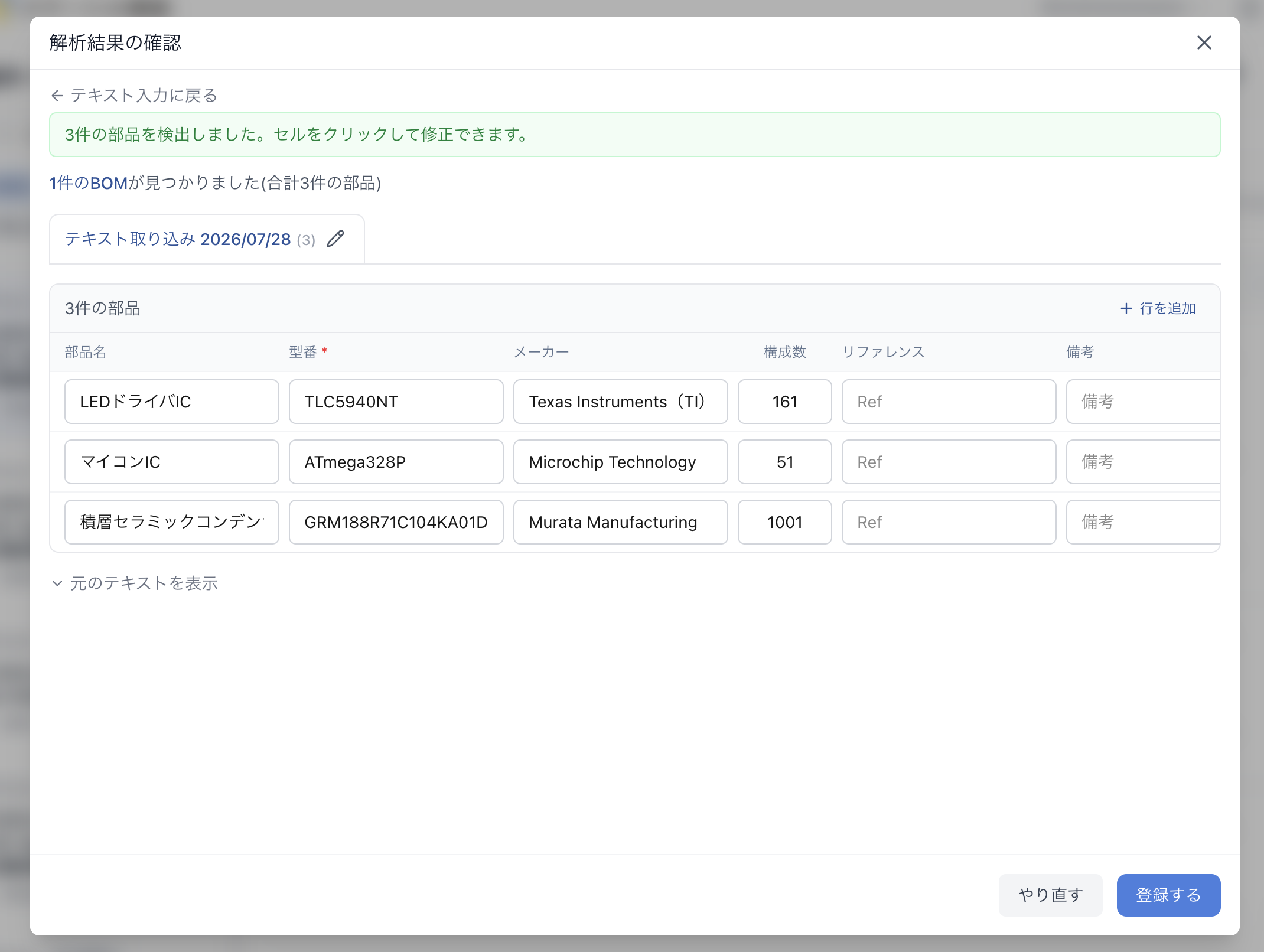Click the 備考 column header
The height and width of the screenshot is (952, 1264).
[1080, 352]
